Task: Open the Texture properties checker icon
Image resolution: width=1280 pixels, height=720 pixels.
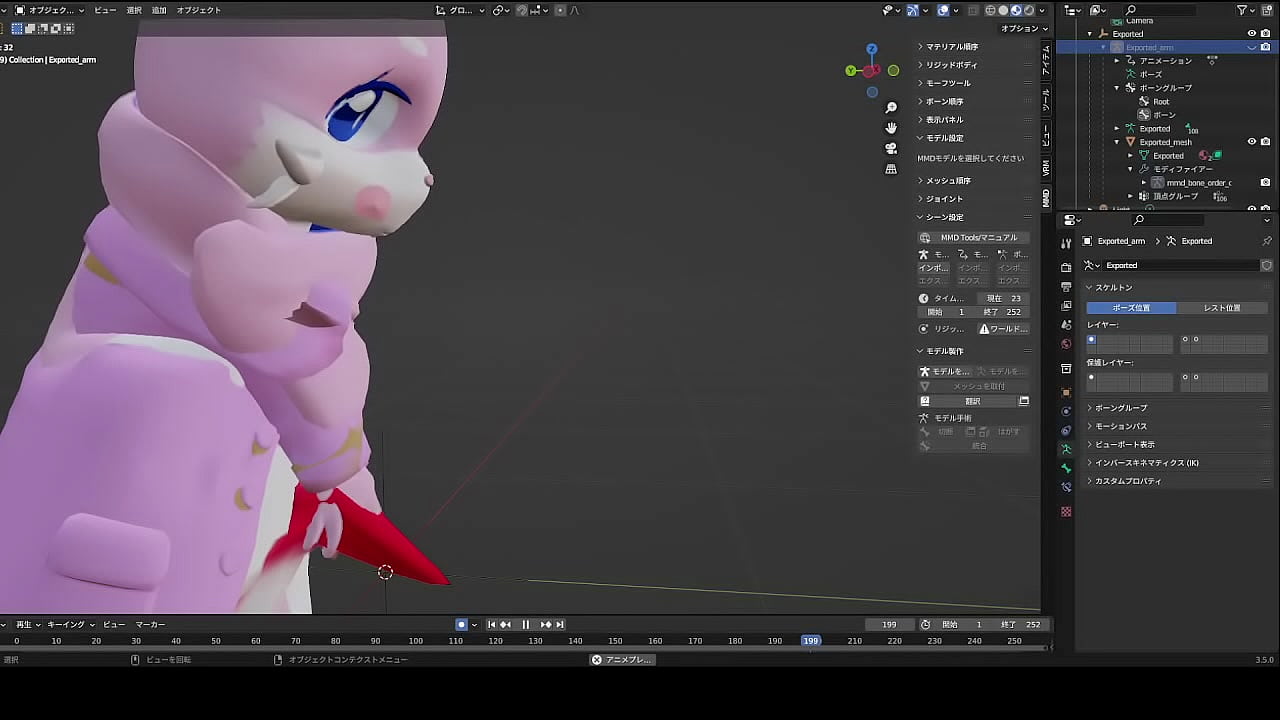Action: [1066, 511]
